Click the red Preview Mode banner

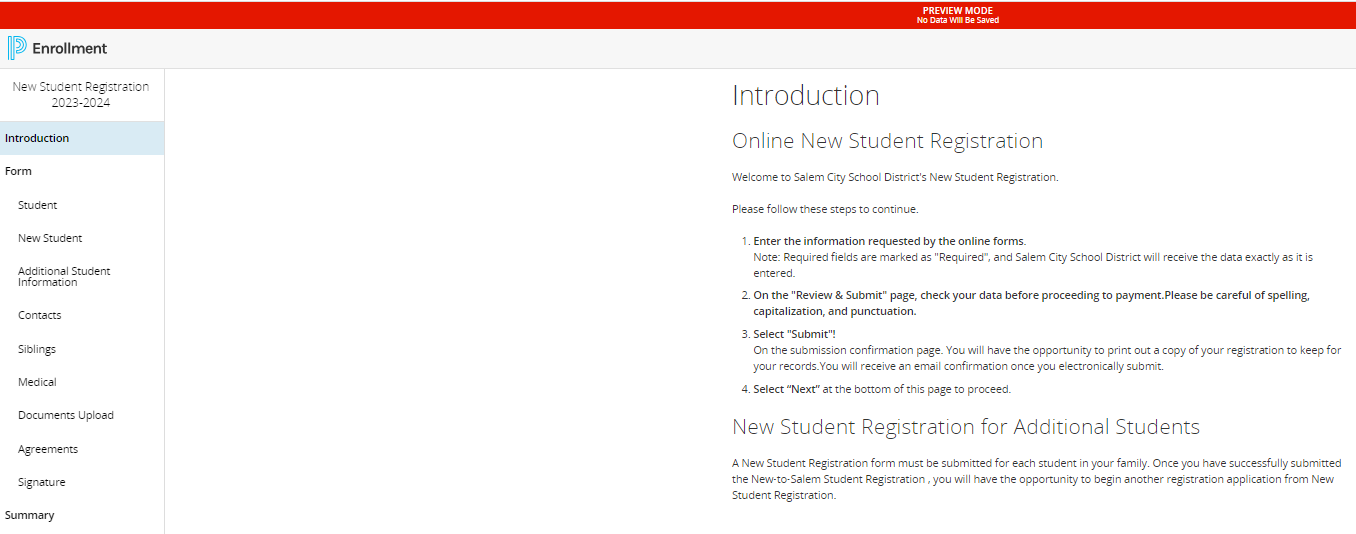[957, 15]
